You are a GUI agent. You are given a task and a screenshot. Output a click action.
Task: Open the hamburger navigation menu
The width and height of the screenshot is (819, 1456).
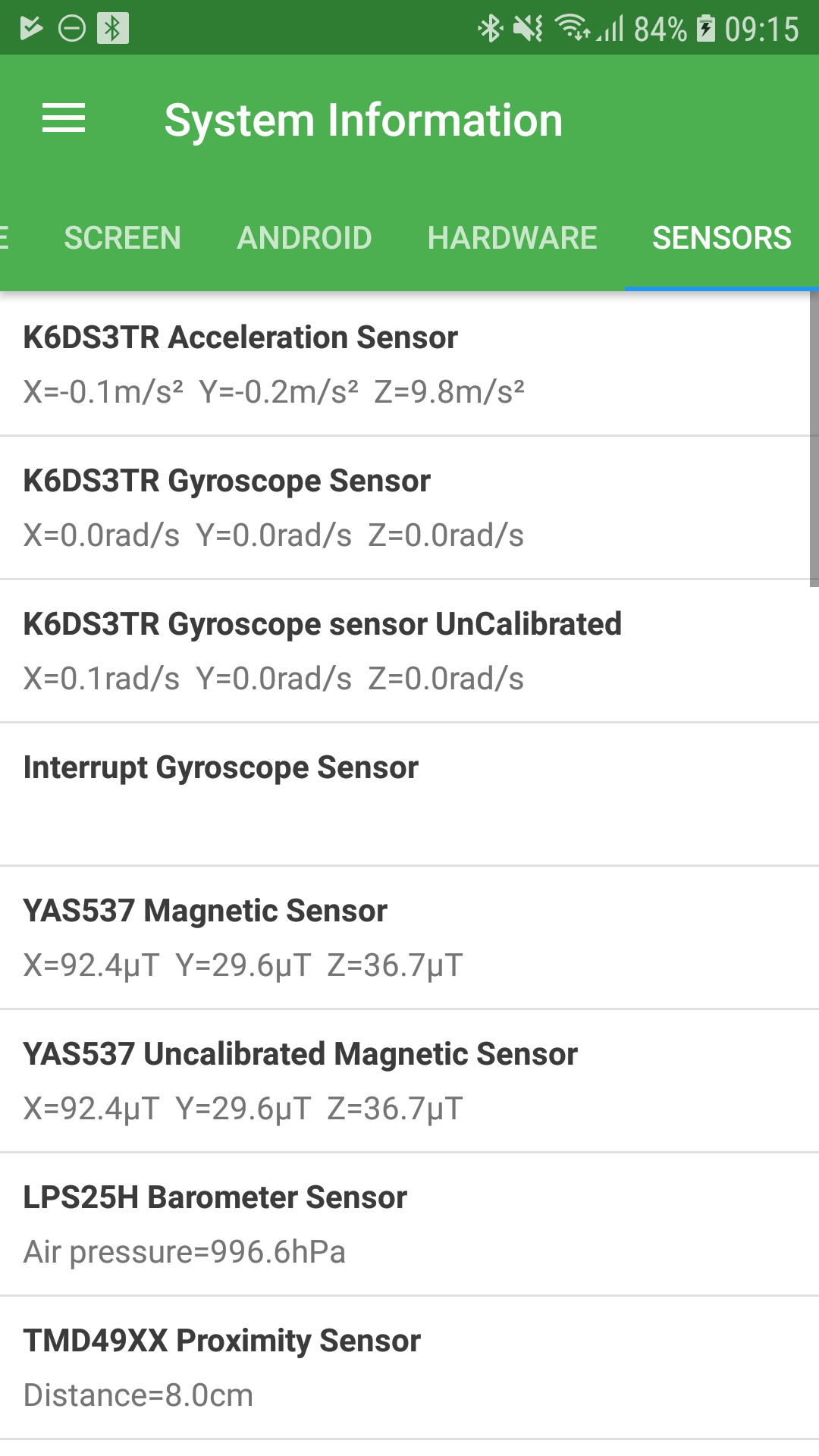pos(64,118)
